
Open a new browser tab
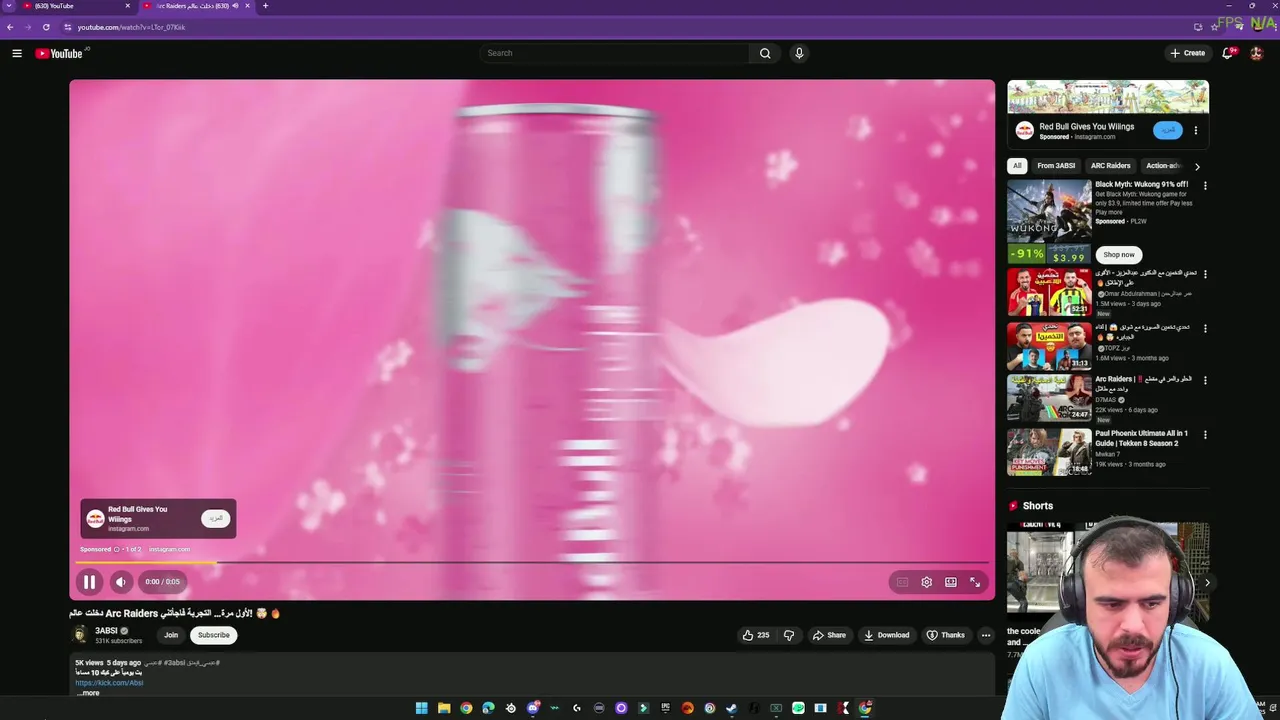point(265,6)
